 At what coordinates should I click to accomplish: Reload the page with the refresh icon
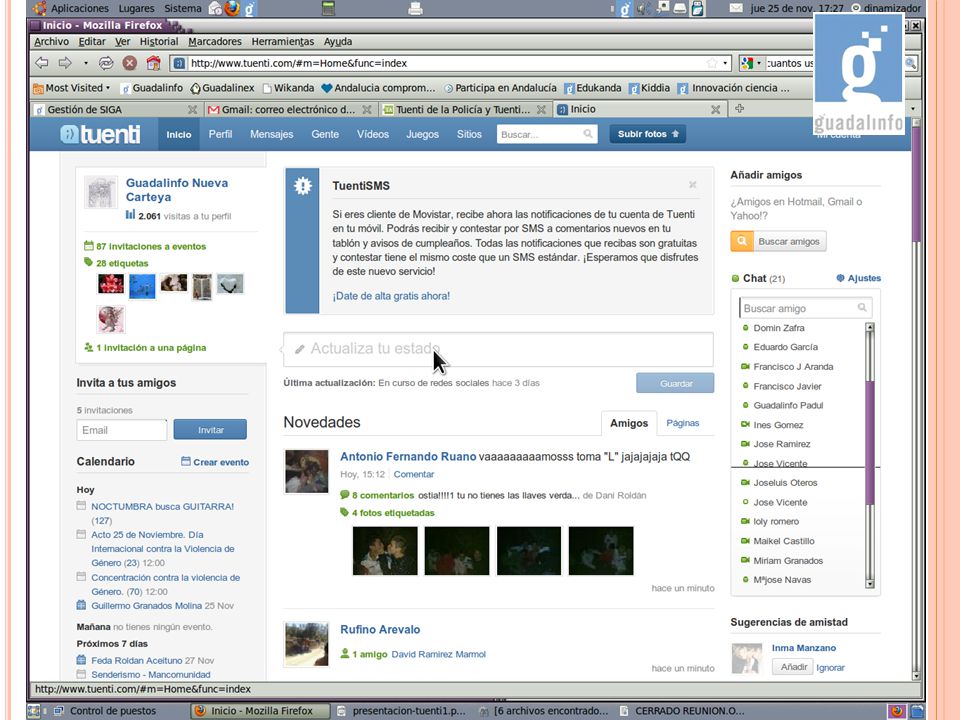[106, 62]
